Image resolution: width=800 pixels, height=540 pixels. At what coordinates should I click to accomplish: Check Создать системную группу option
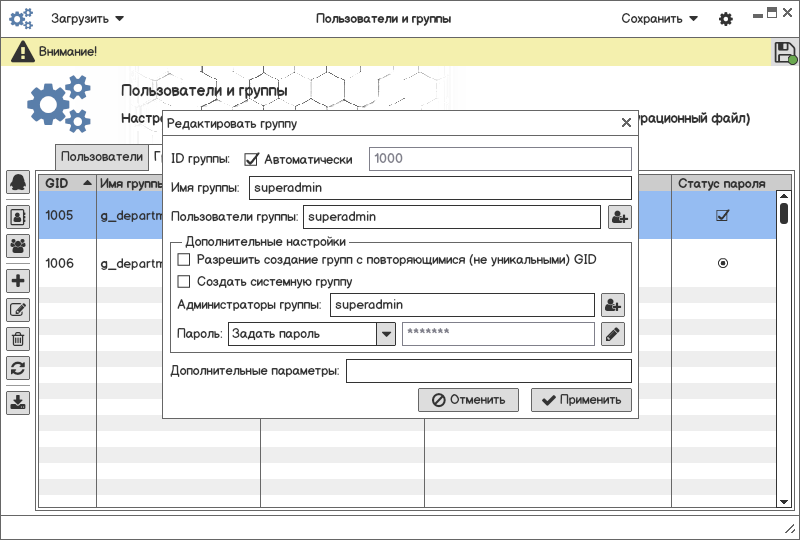tap(184, 281)
